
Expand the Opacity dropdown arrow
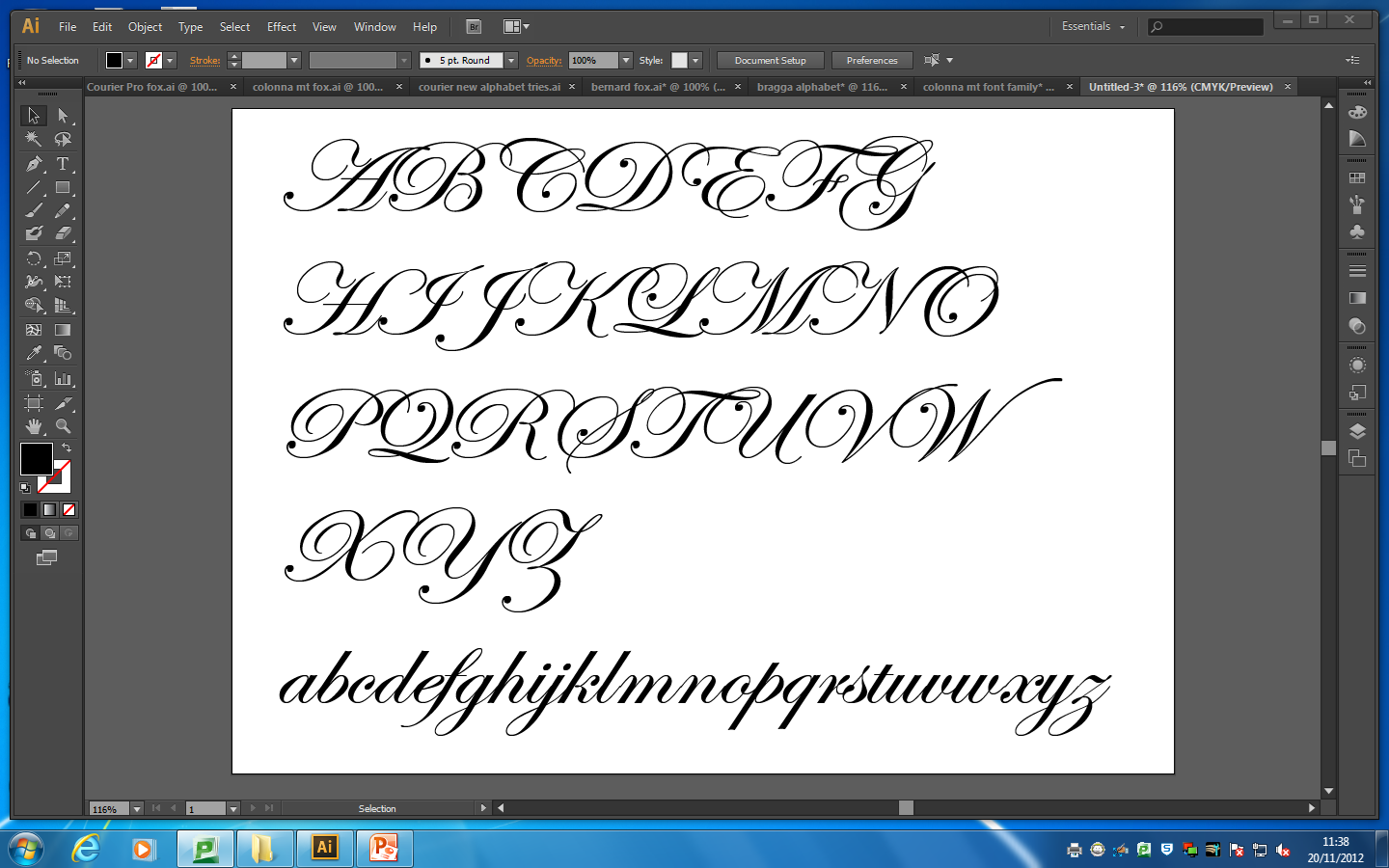626,60
